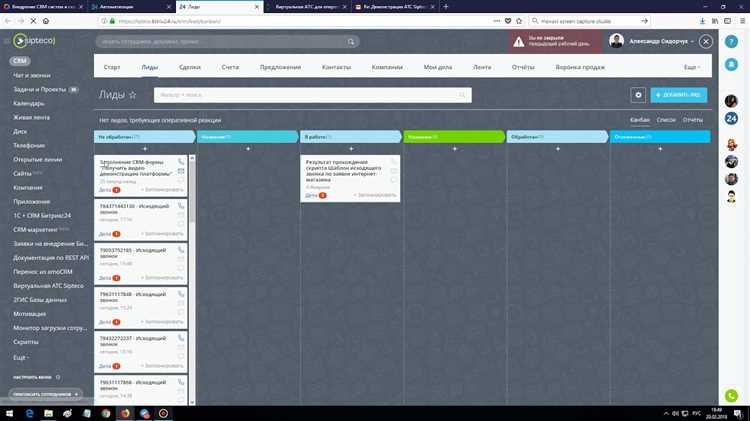750x421 pixels.
Task: Click the search magnifier in top search bar
Action: (351, 42)
